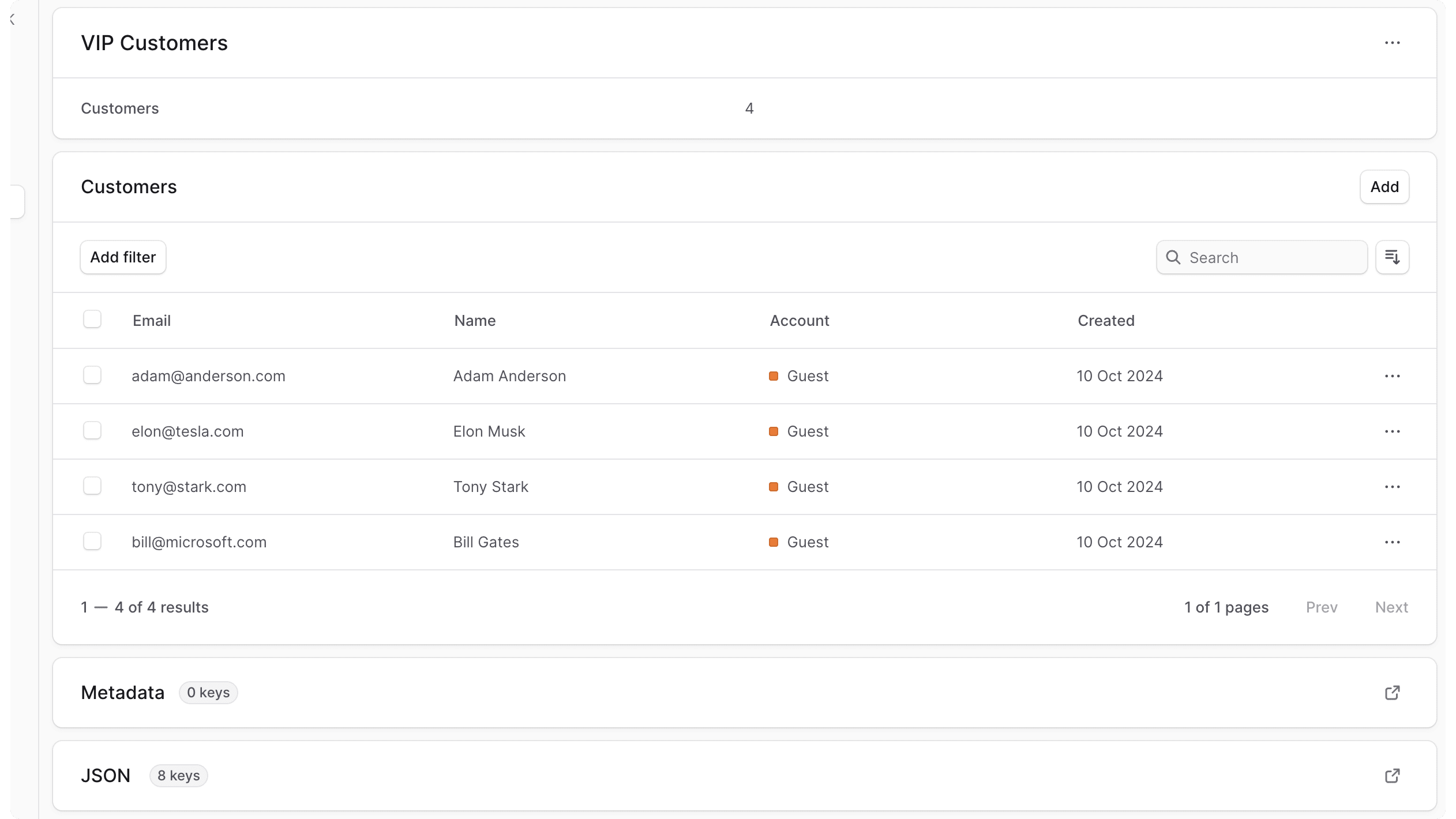
Task: Click the search magnifier icon
Action: 1173,257
